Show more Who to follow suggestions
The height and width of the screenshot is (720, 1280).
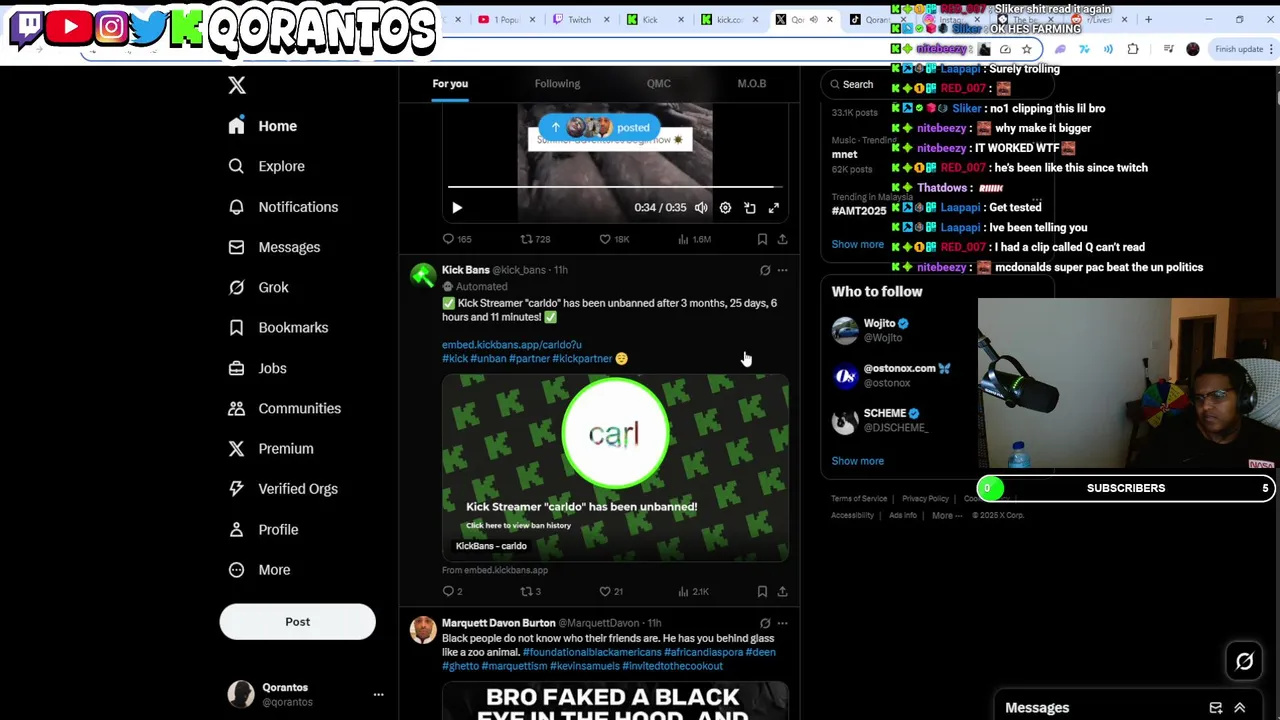tap(857, 461)
